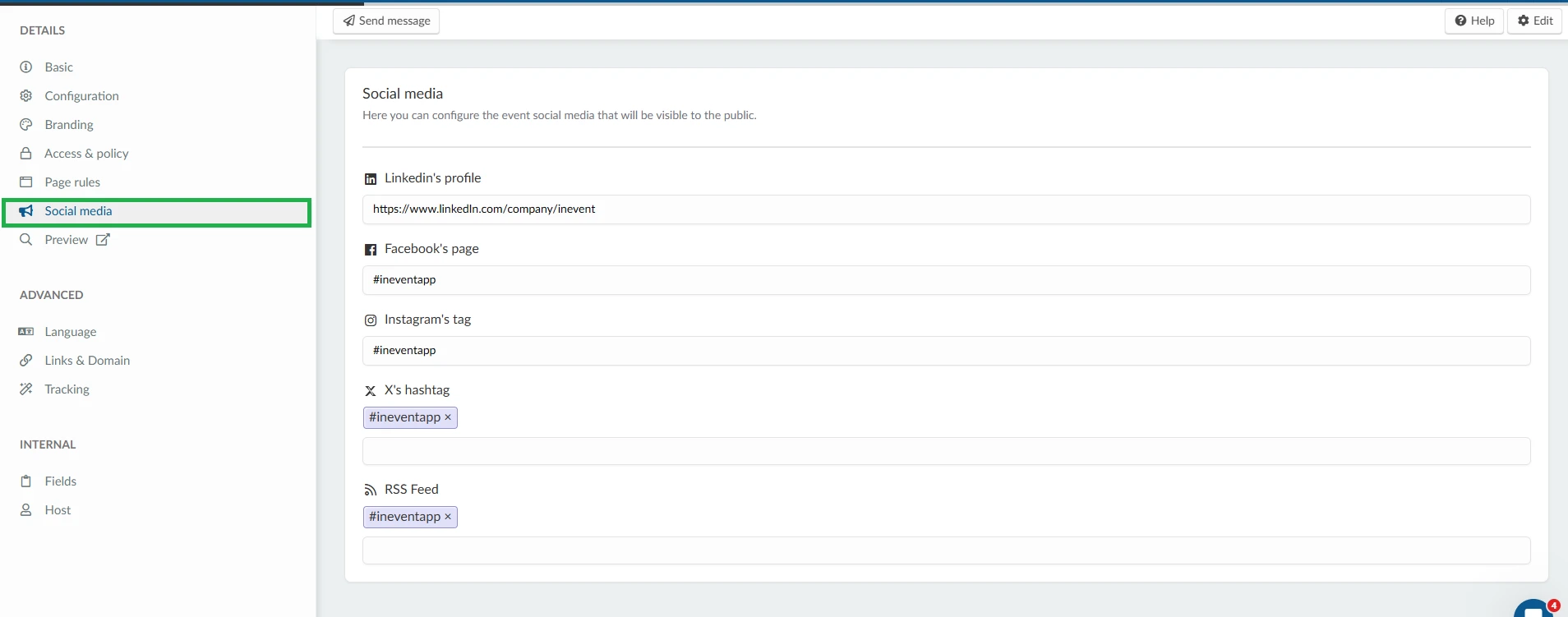Viewport: 1568px width, 617px height.
Task: Click the Fields clipboard icon
Action: pyautogui.click(x=26, y=481)
